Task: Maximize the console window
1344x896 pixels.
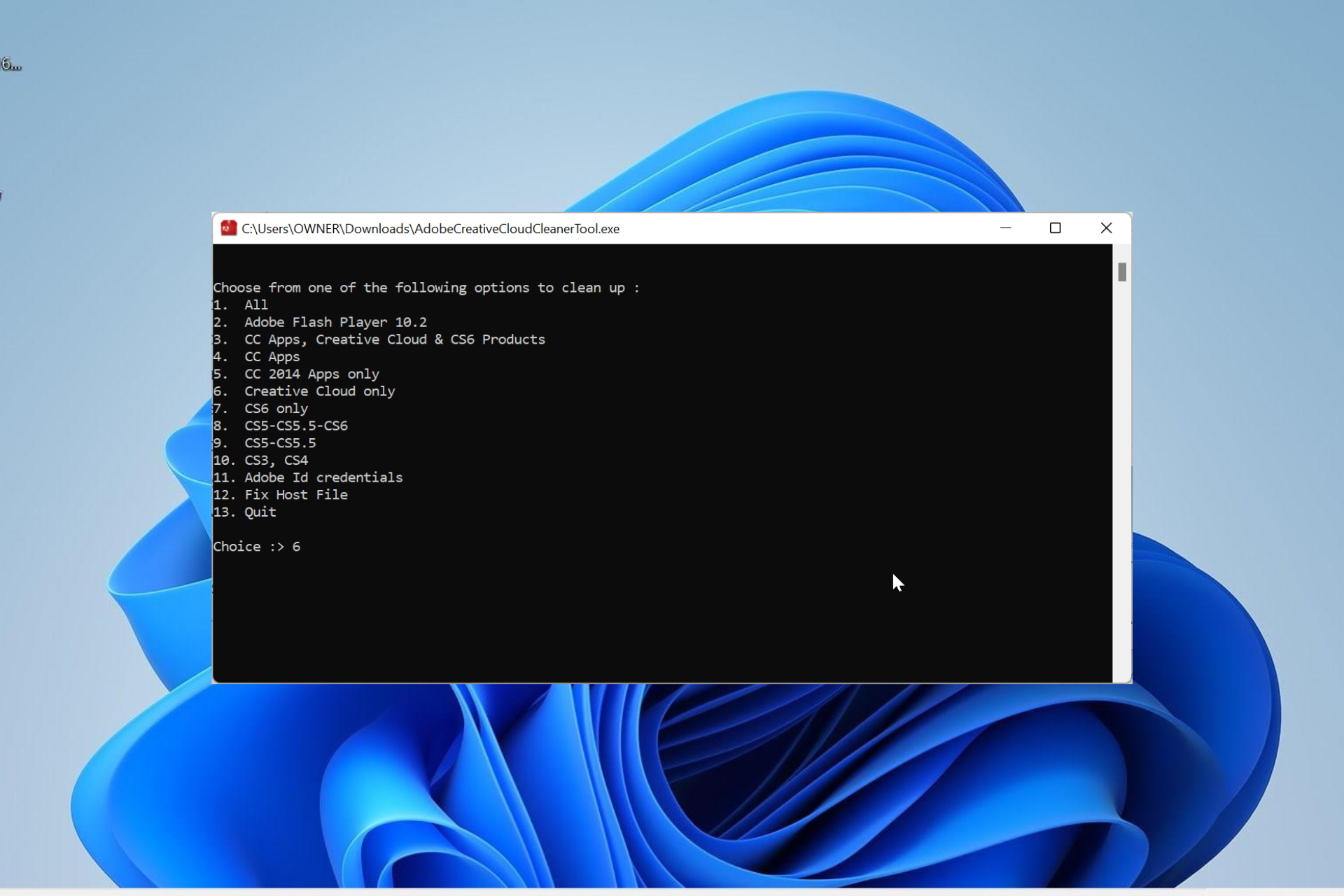Action: [1055, 228]
